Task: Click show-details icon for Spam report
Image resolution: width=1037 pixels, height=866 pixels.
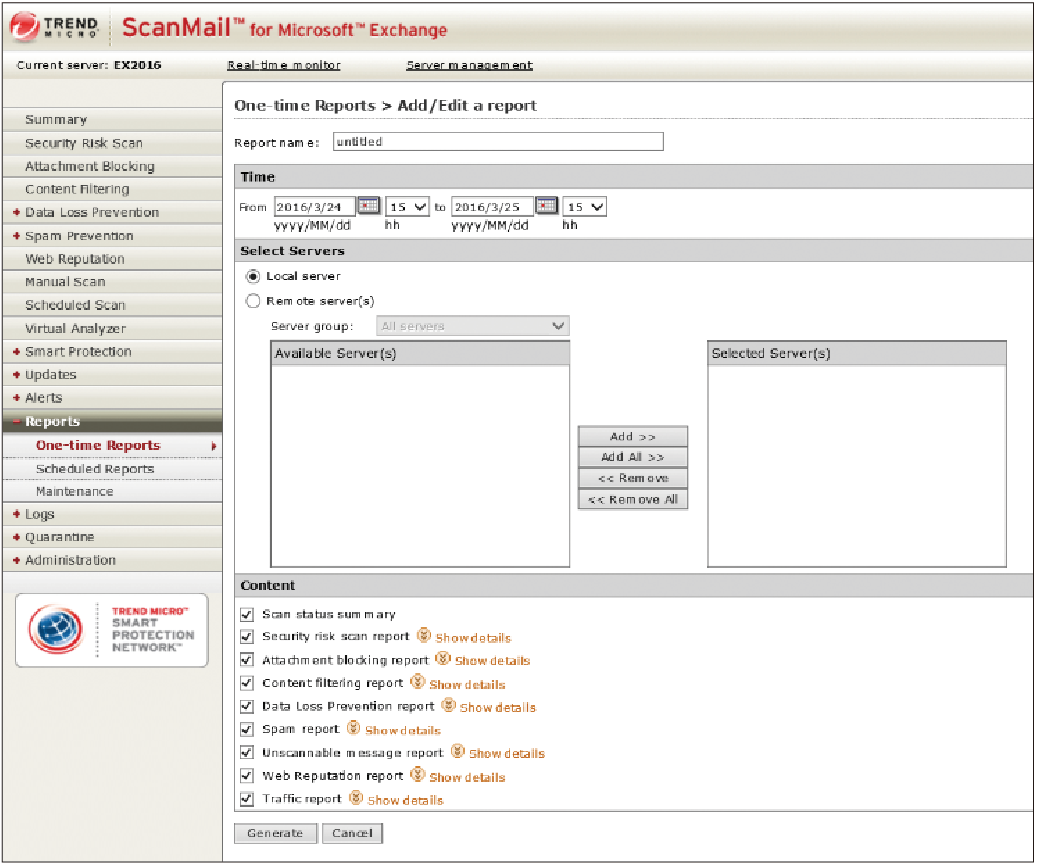Action: click(x=353, y=728)
